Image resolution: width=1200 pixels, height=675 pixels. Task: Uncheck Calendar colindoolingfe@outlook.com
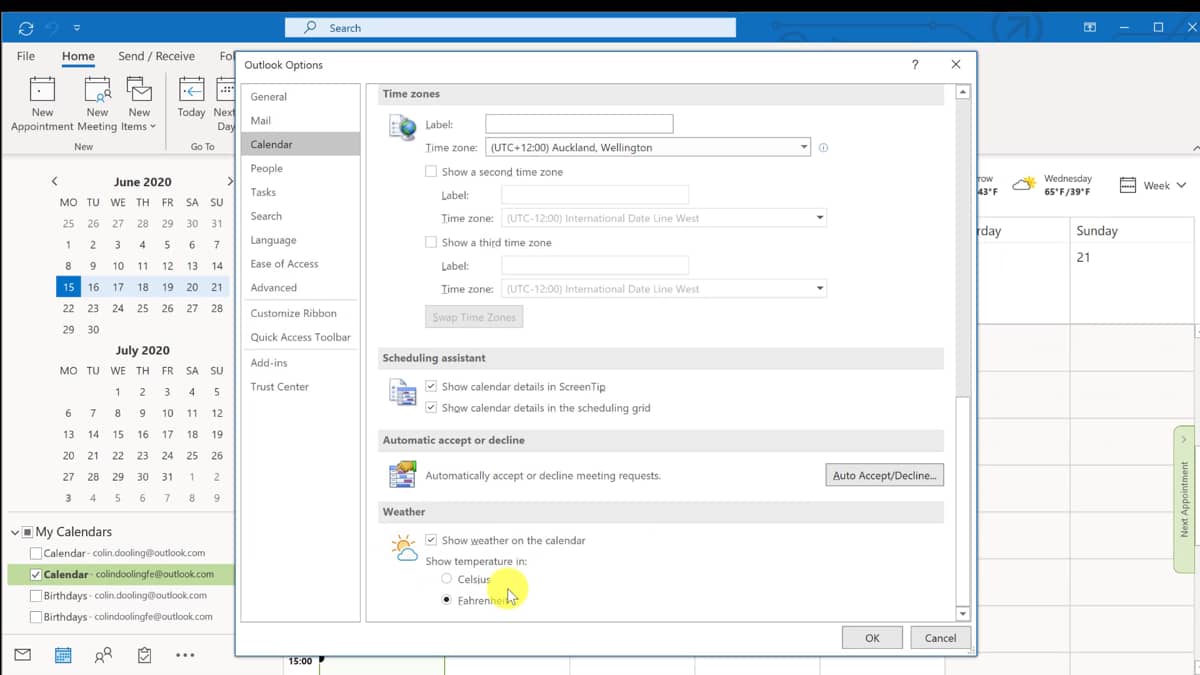pyautogui.click(x=36, y=575)
